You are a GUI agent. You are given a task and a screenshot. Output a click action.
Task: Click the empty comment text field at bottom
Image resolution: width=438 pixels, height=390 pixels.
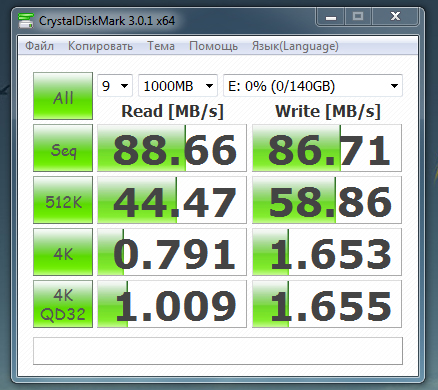[218, 351]
